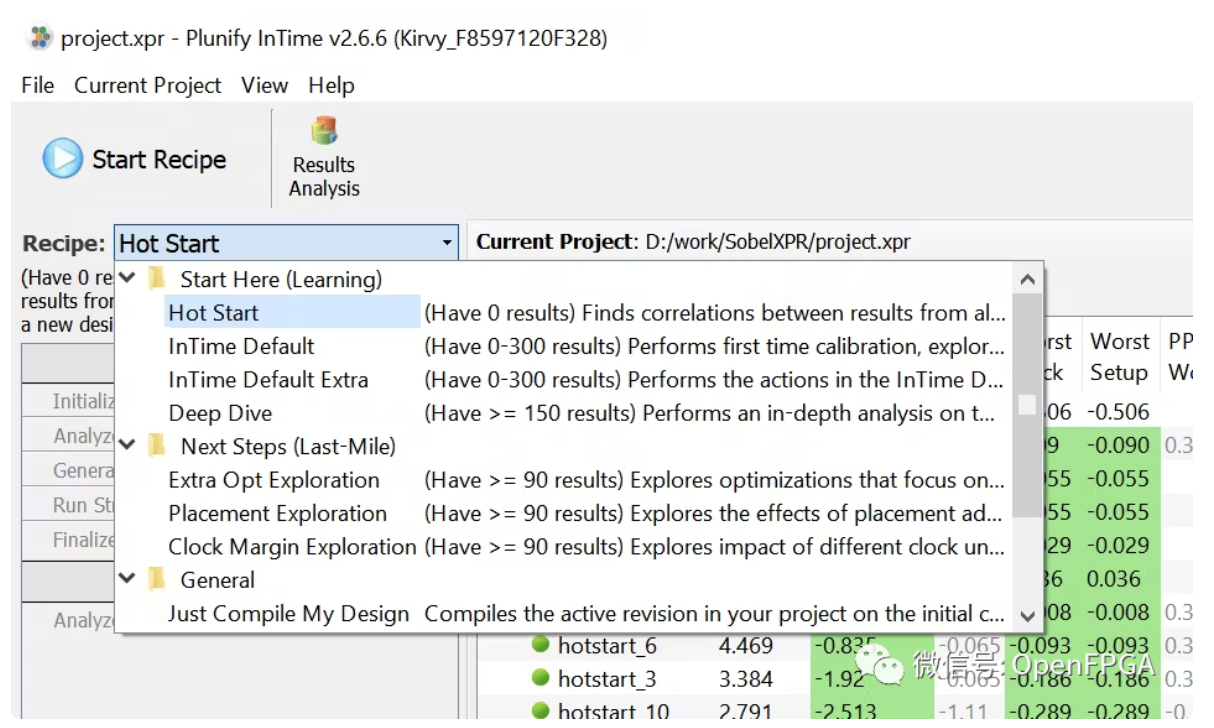Collapse the Start Here (Learning) group
Viewport: 1214px width, 728px height.
pos(128,279)
